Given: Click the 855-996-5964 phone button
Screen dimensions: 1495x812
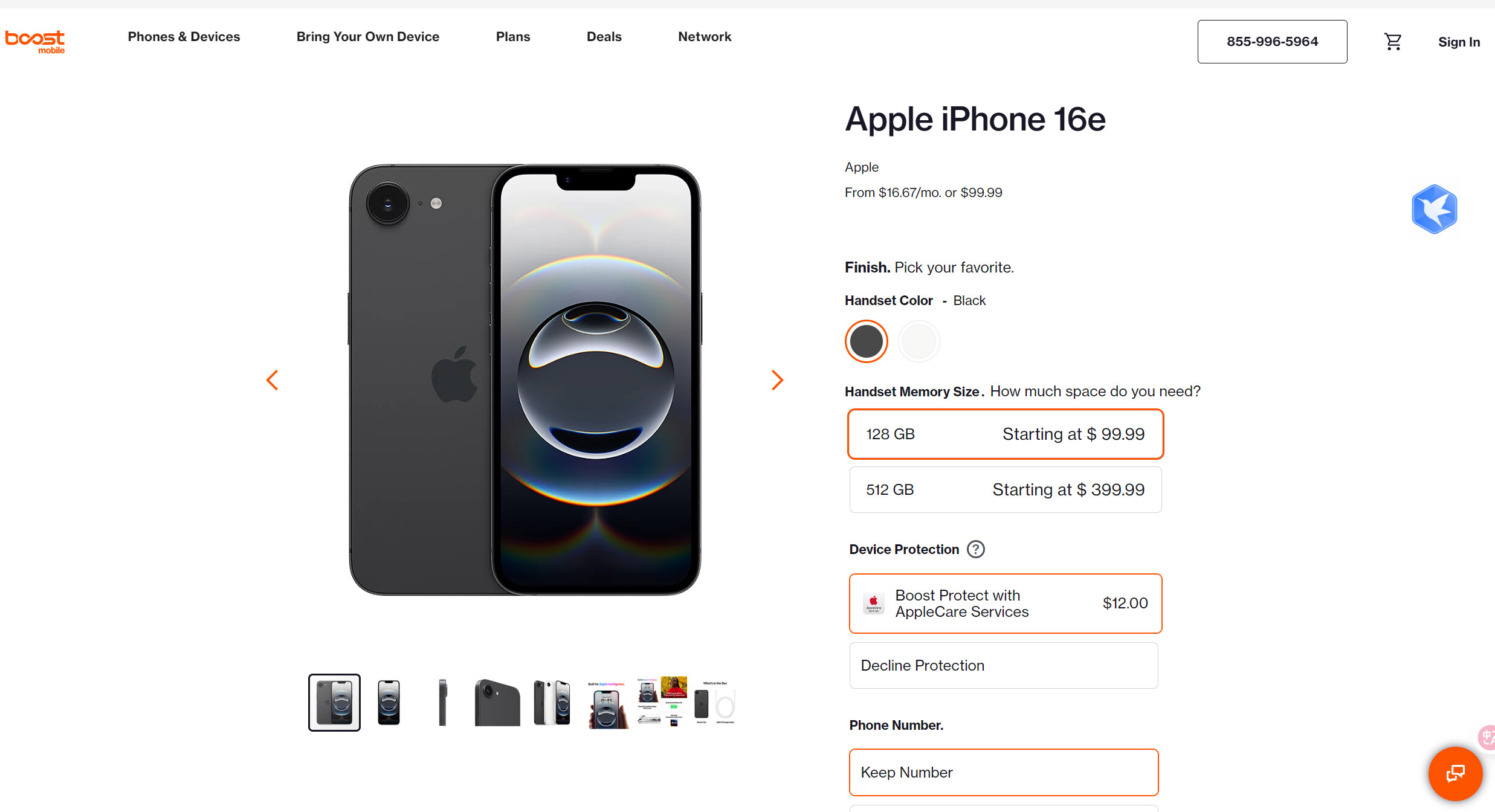Looking at the screenshot, I should (1272, 42).
